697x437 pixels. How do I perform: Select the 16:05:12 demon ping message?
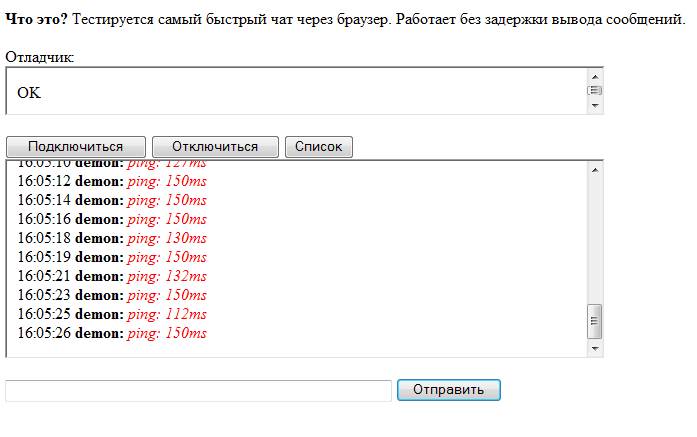(112, 181)
